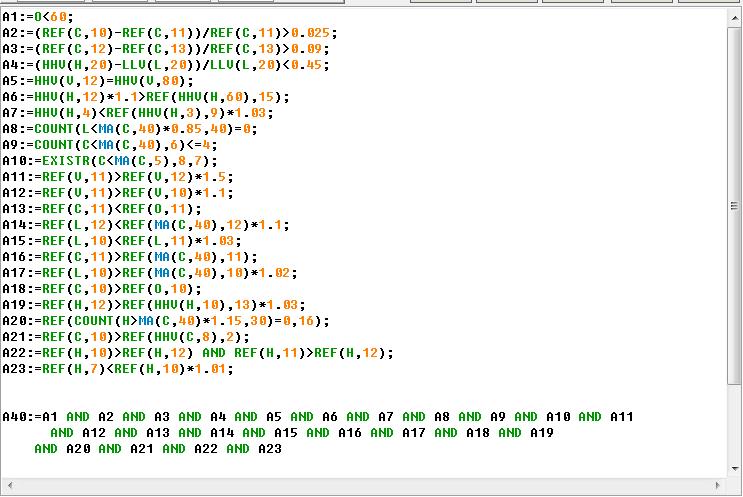The height and width of the screenshot is (497, 743).
Task: Click the line starting 'A22:=REF(H,10)>REF(H,12)'
Action: tap(198, 353)
